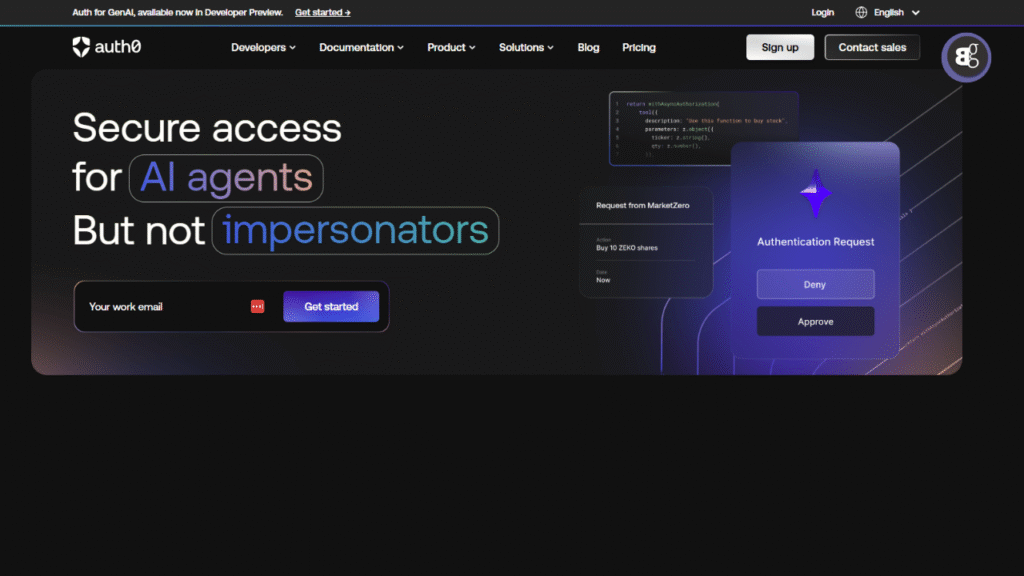This screenshot has width=1024, height=576.
Task: Click the work email input field
Action: (x=160, y=306)
